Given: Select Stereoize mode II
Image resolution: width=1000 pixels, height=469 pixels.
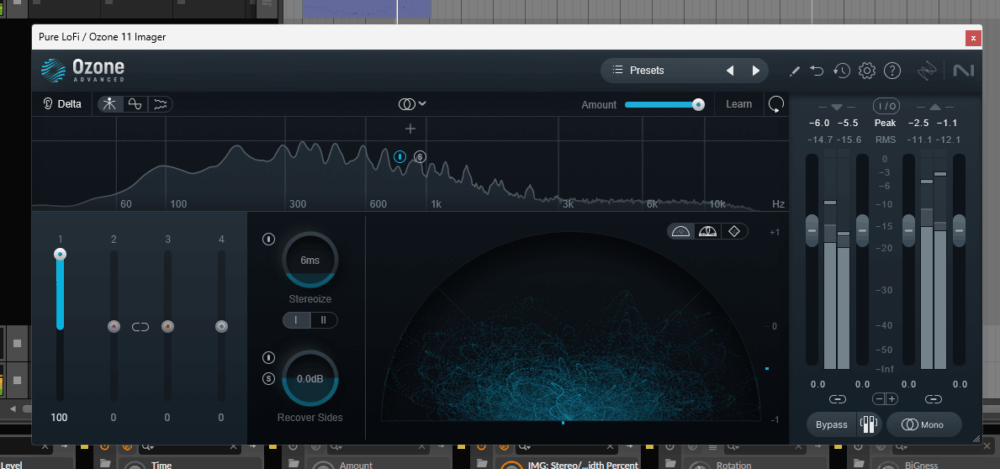Looking at the screenshot, I should click(x=324, y=320).
